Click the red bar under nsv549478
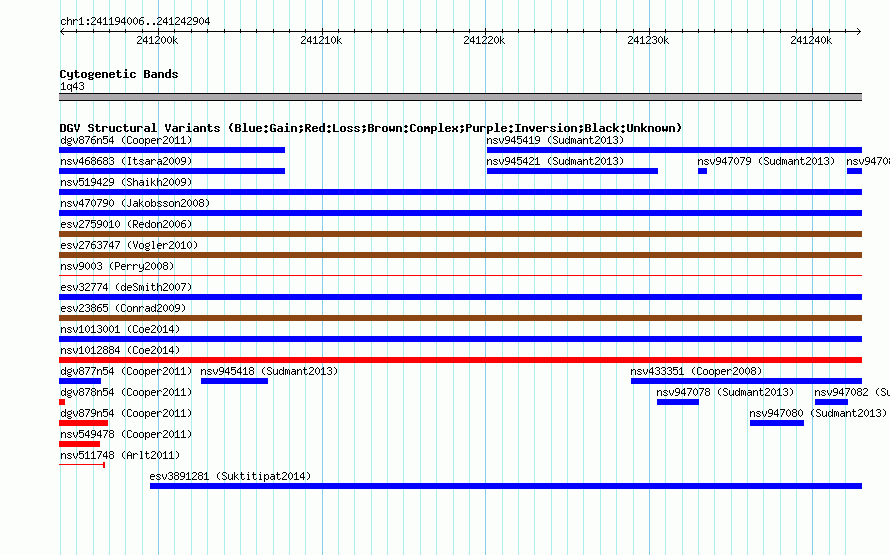This screenshot has height=555, width=890. pos(79,444)
